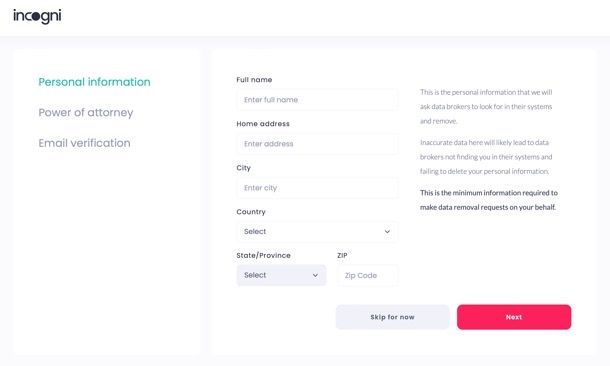The width and height of the screenshot is (610, 366).
Task: Click into the City text box
Action: pyautogui.click(x=317, y=188)
